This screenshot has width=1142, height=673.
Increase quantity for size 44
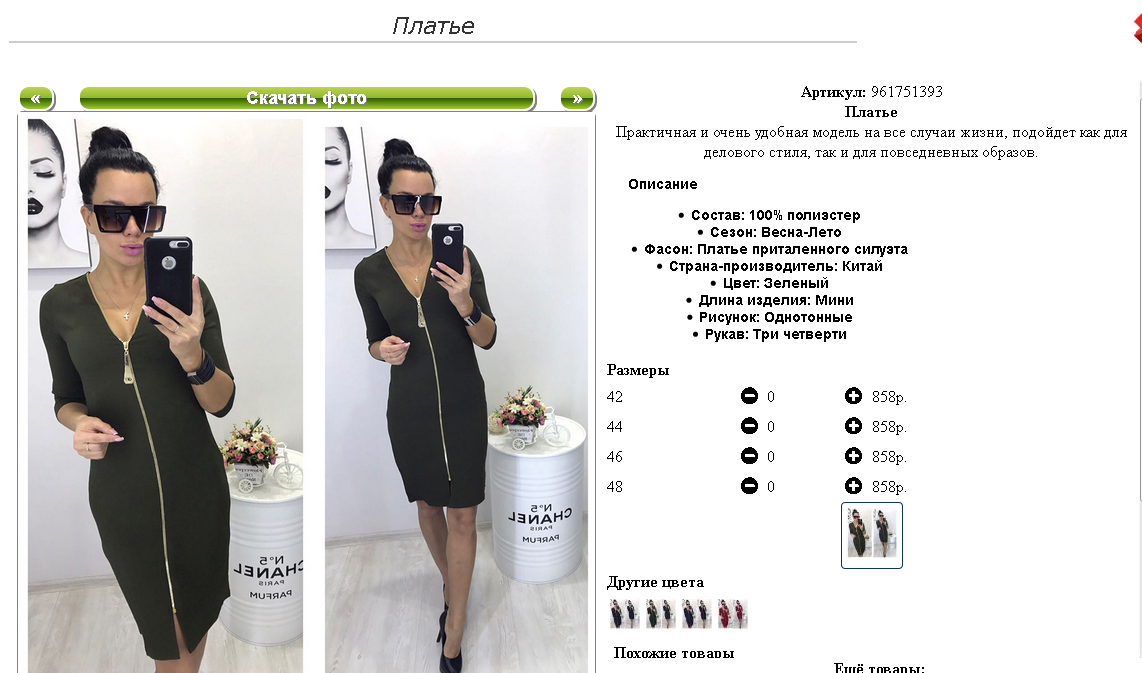pyautogui.click(x=853, y=426)
